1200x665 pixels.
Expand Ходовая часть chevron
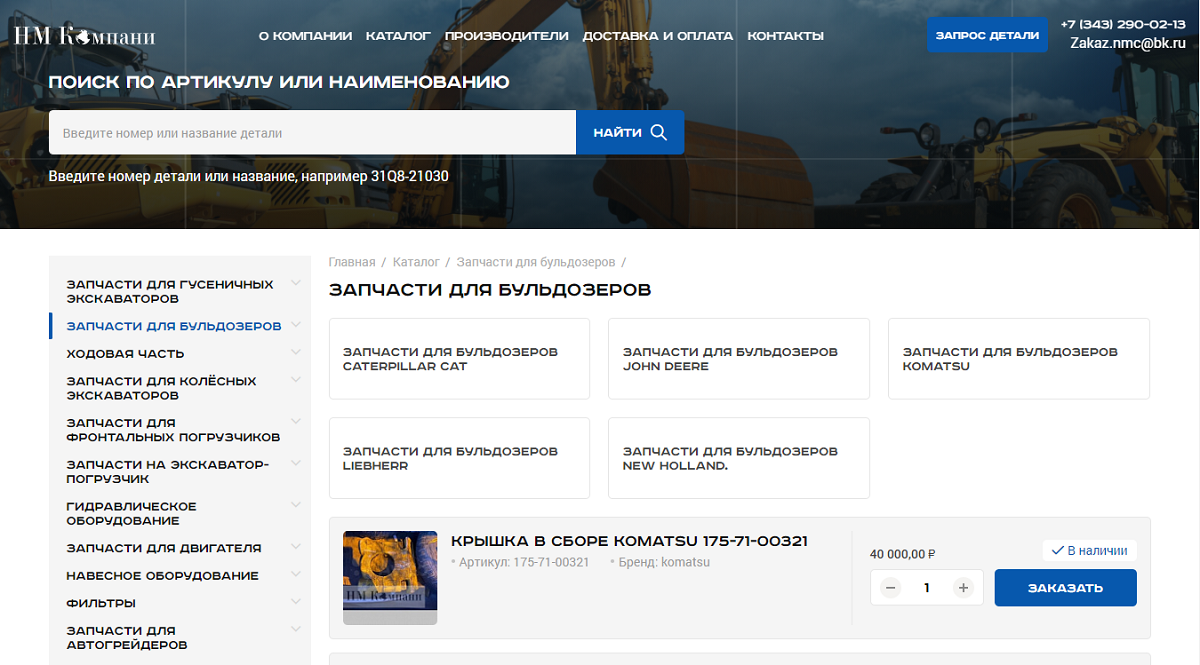(296, 352)
